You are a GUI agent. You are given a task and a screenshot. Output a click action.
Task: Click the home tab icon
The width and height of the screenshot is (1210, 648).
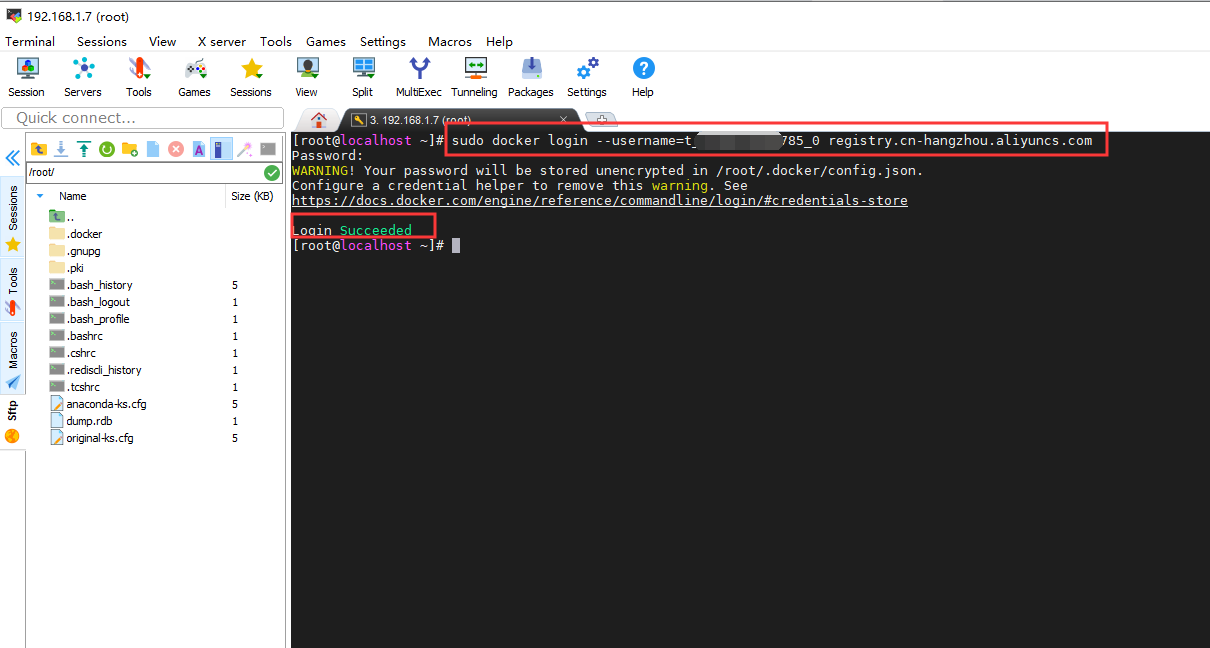pos(319,120)
